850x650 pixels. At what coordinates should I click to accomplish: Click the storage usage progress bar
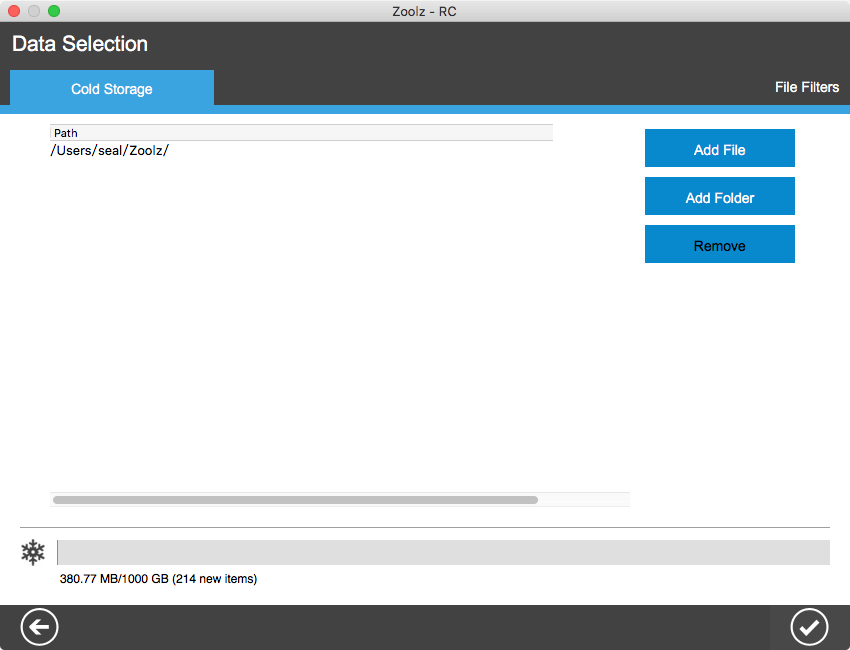443,552
